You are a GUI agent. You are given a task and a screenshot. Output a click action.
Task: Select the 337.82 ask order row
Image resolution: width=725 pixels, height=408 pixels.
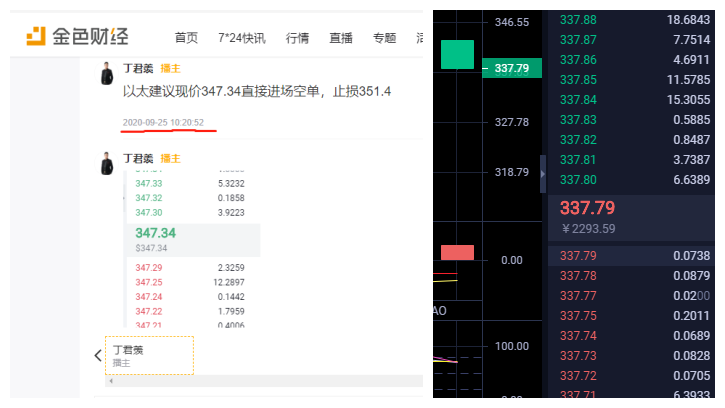(632, 140)
